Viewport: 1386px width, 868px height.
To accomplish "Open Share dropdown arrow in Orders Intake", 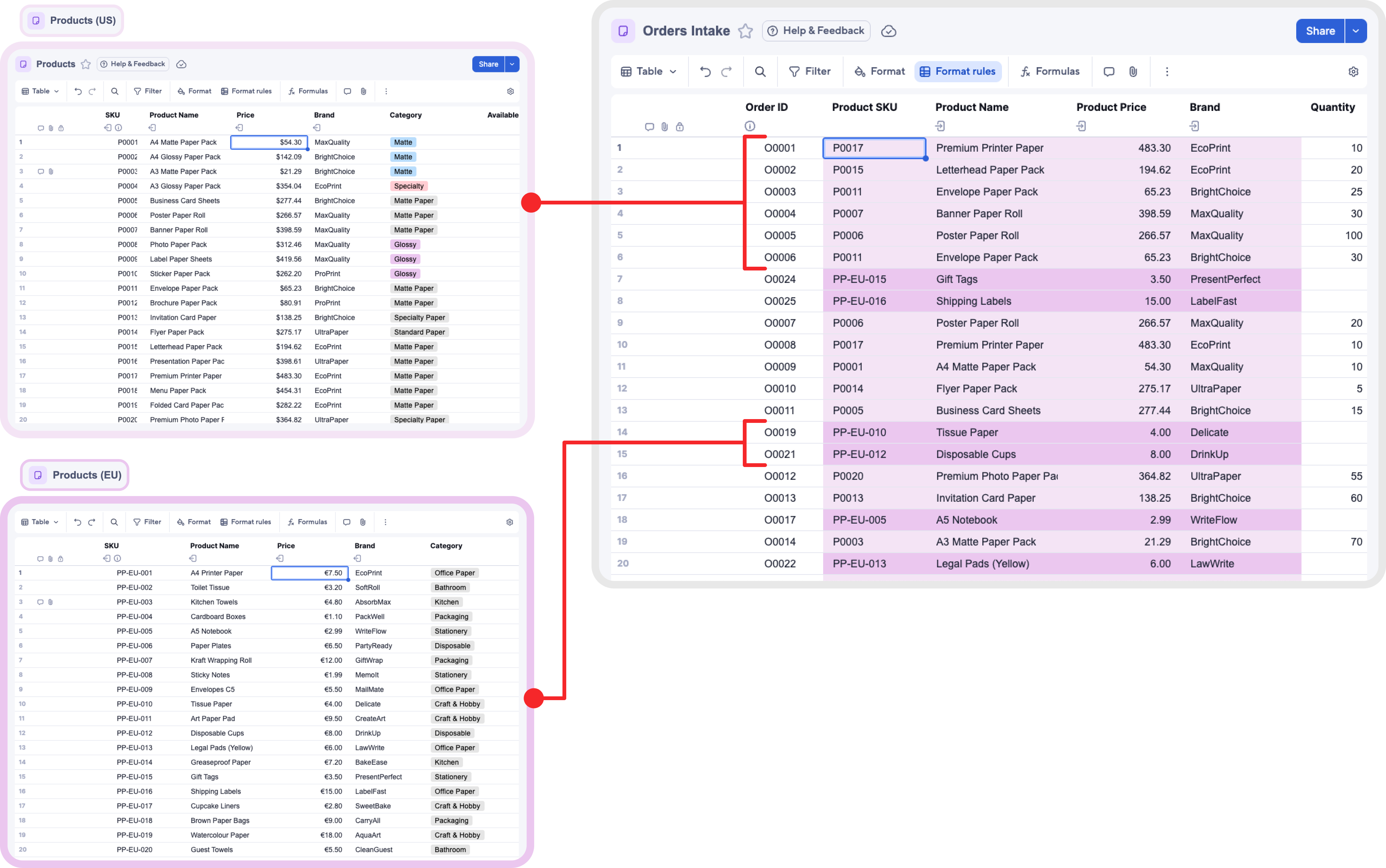I will [x=1355, y=31].
